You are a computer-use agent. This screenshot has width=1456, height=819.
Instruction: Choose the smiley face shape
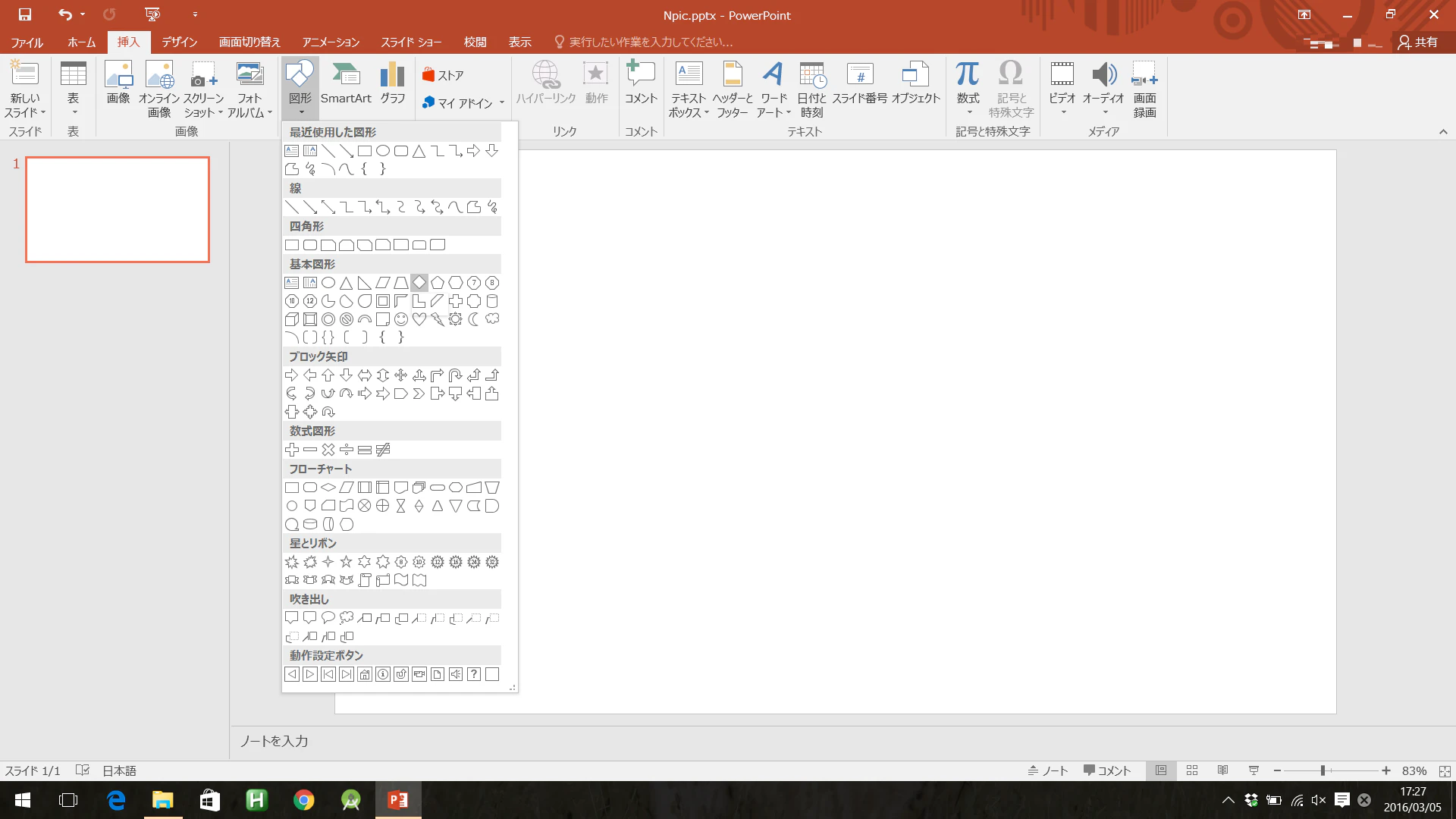[401, 319]
